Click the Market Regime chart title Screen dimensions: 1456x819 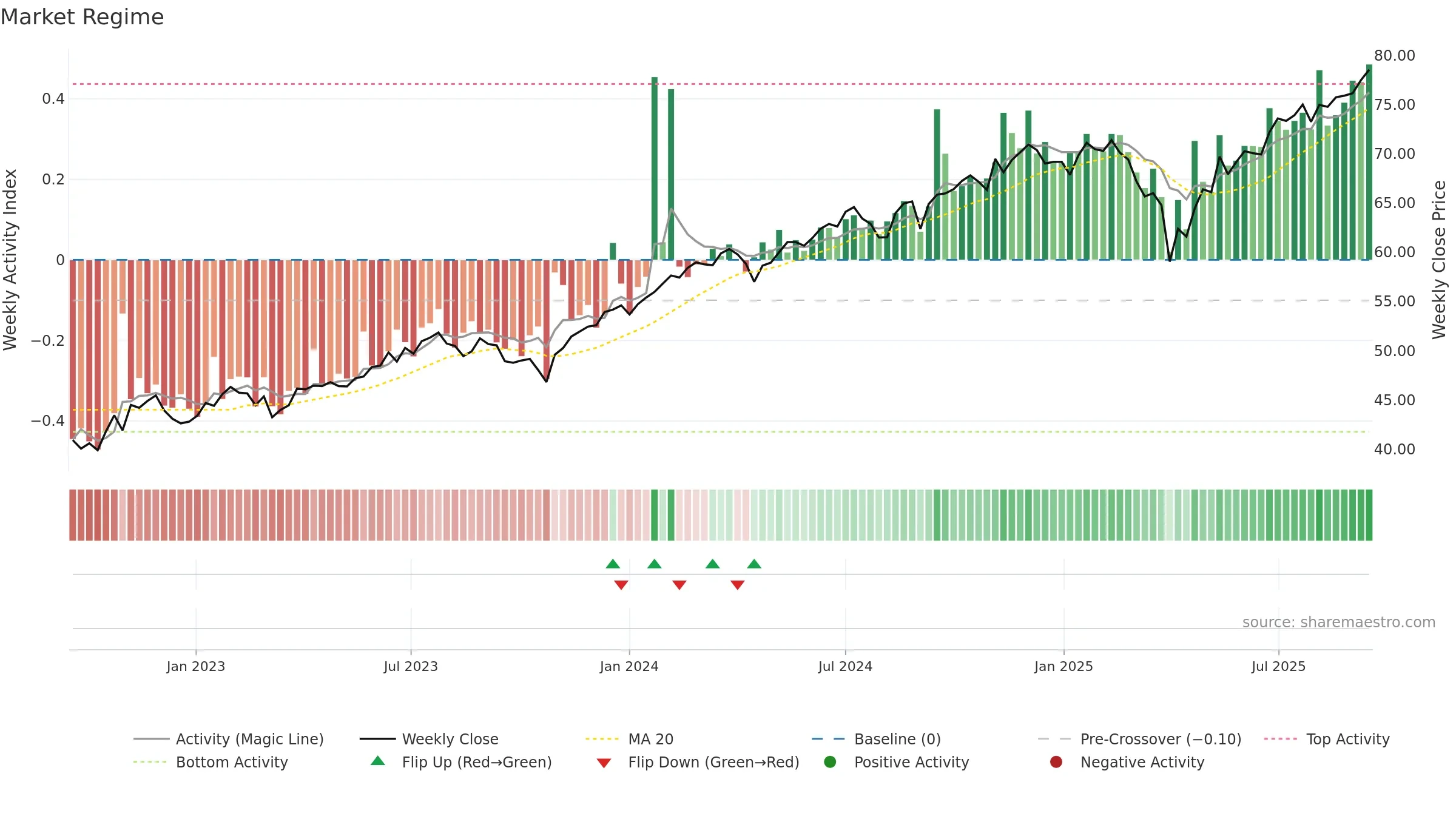point(82,17)
